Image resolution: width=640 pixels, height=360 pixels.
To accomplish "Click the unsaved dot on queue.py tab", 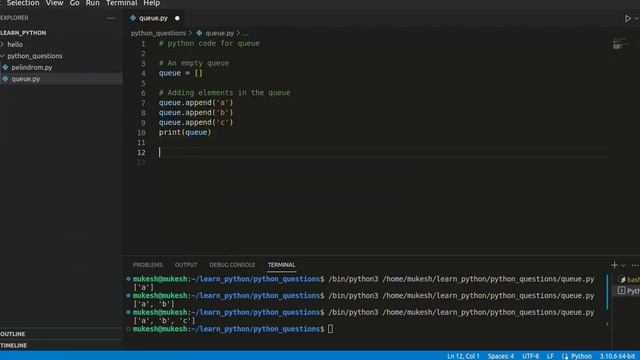I will [177, 18].
